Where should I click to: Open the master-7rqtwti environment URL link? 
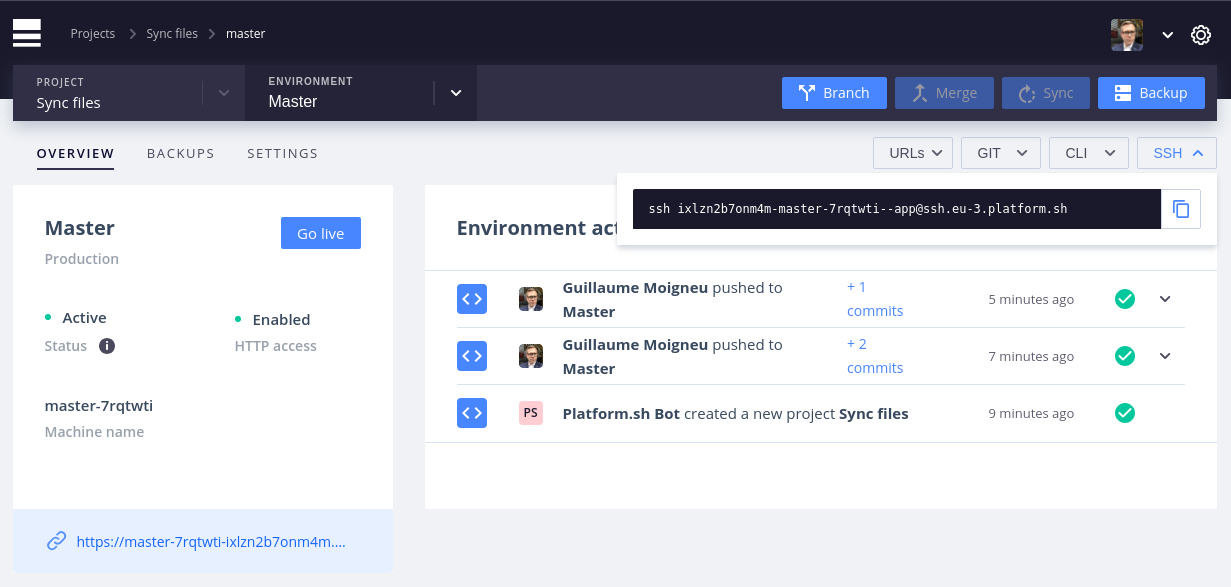click(210, 541)
